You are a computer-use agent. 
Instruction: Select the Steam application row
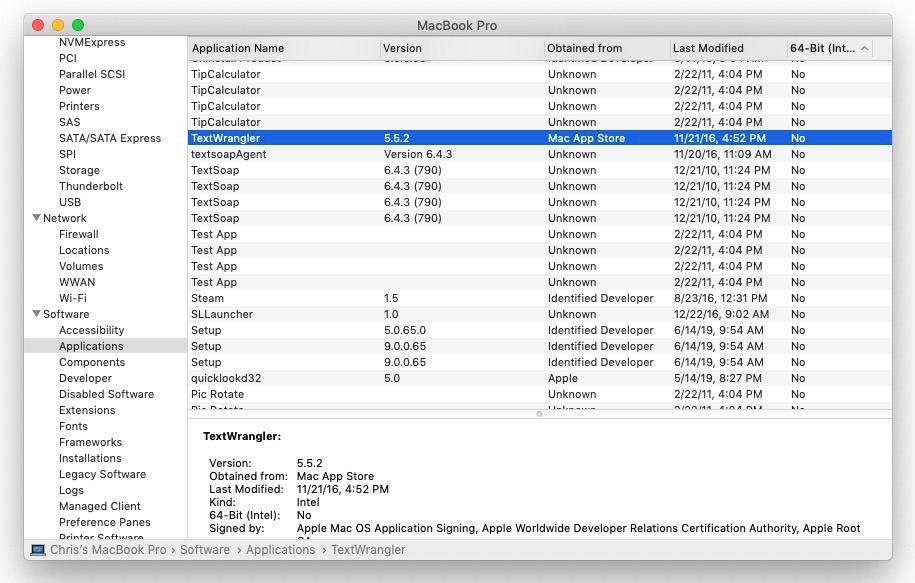pos(208,298)
